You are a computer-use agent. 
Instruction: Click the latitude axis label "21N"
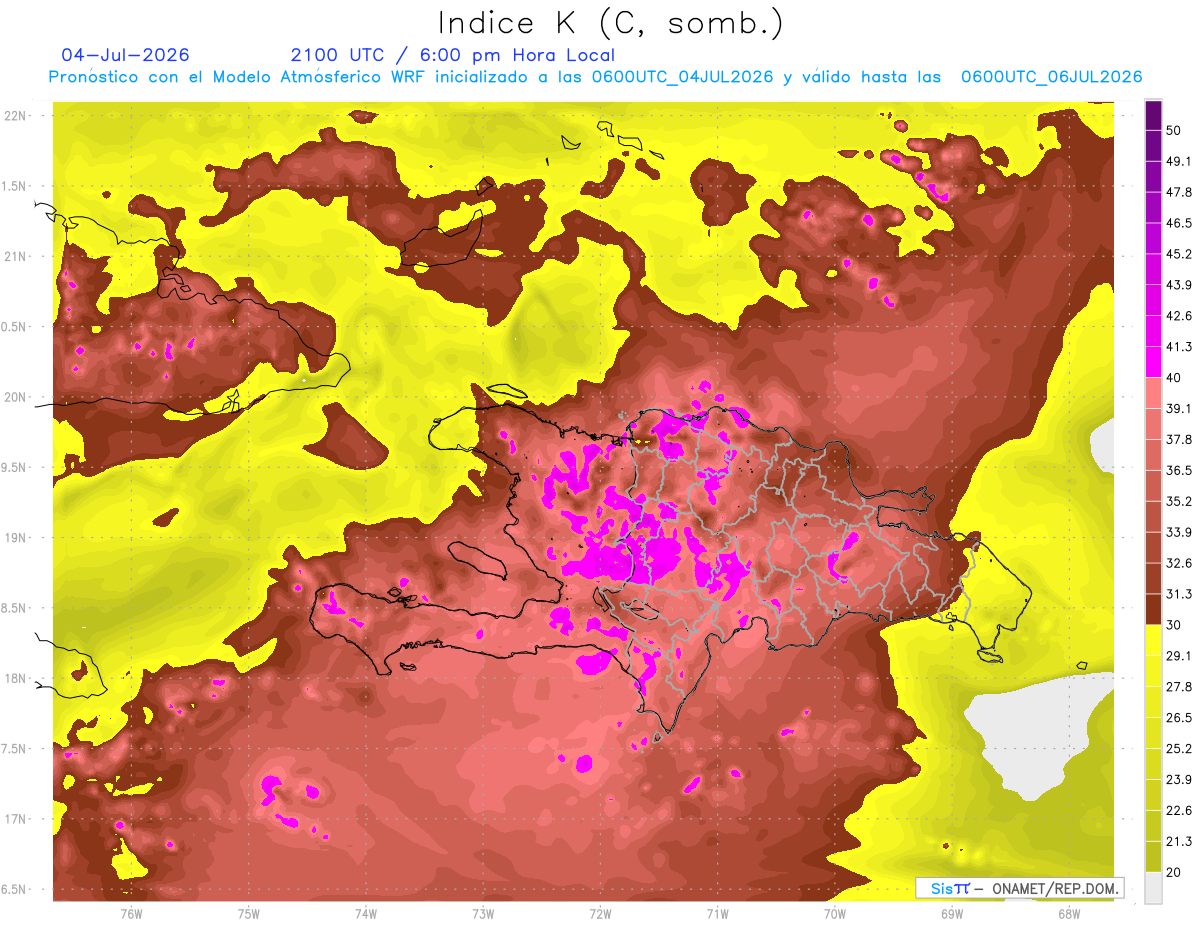click(16, 256)
